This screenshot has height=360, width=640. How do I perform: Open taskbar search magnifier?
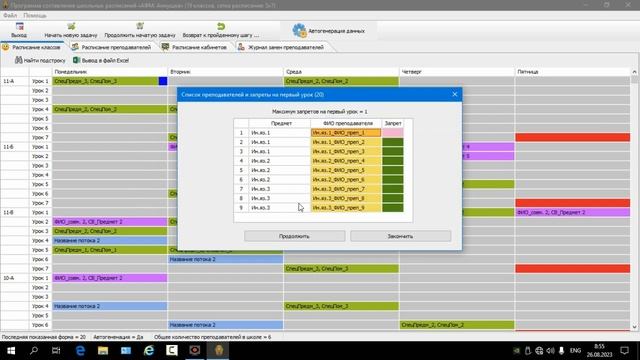click(34, 351)
